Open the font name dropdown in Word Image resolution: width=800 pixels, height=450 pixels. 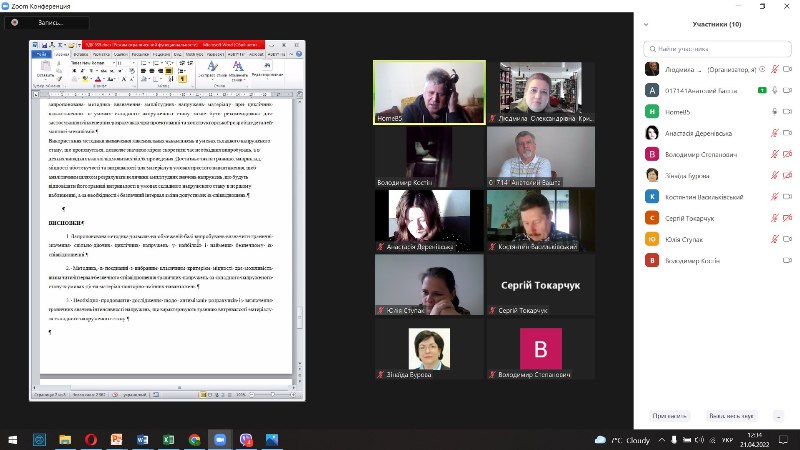pyautogui.click(x=114, y=63)
